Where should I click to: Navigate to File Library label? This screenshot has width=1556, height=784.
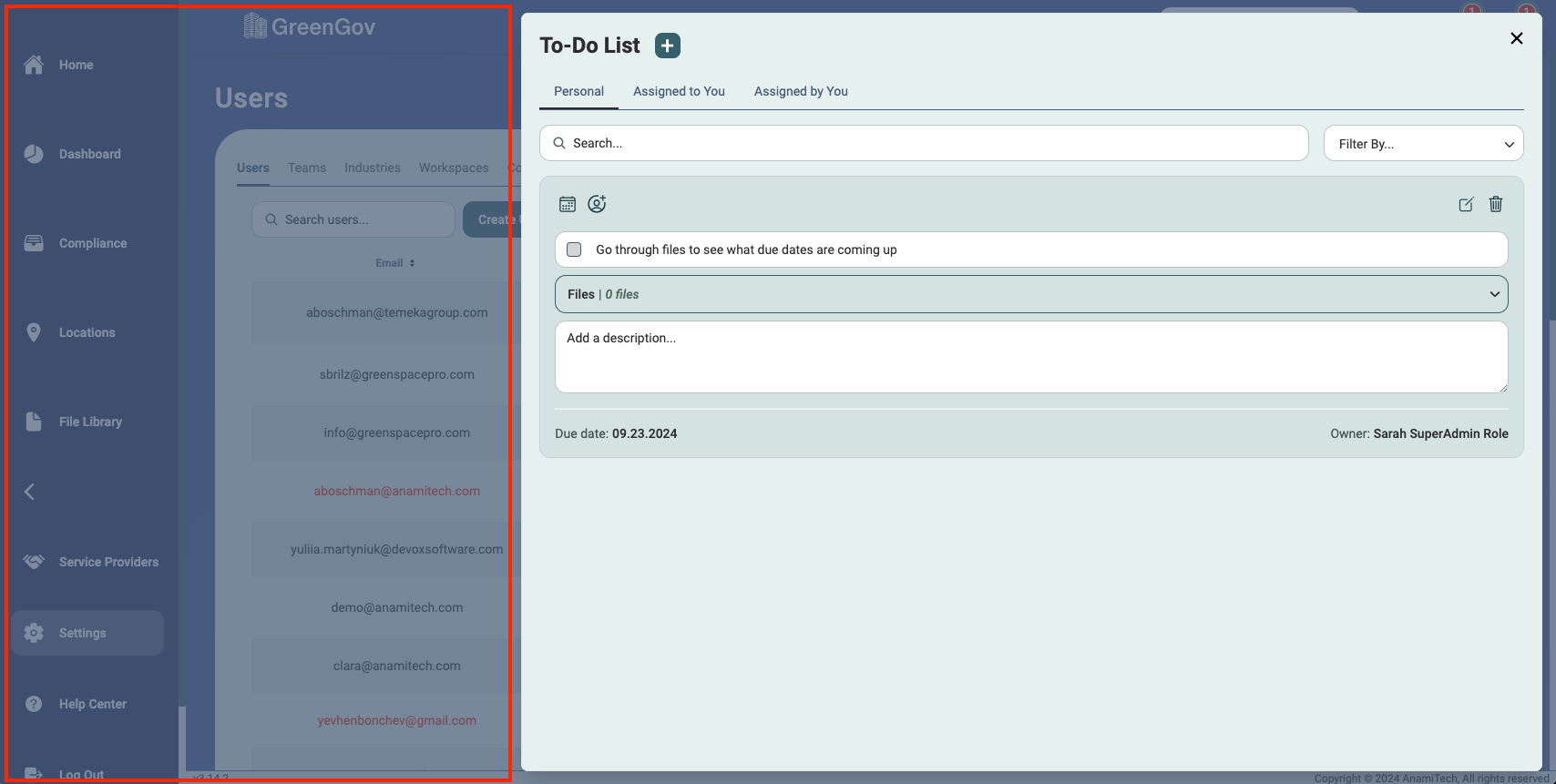pyautogui.click(x=90, y=422)
